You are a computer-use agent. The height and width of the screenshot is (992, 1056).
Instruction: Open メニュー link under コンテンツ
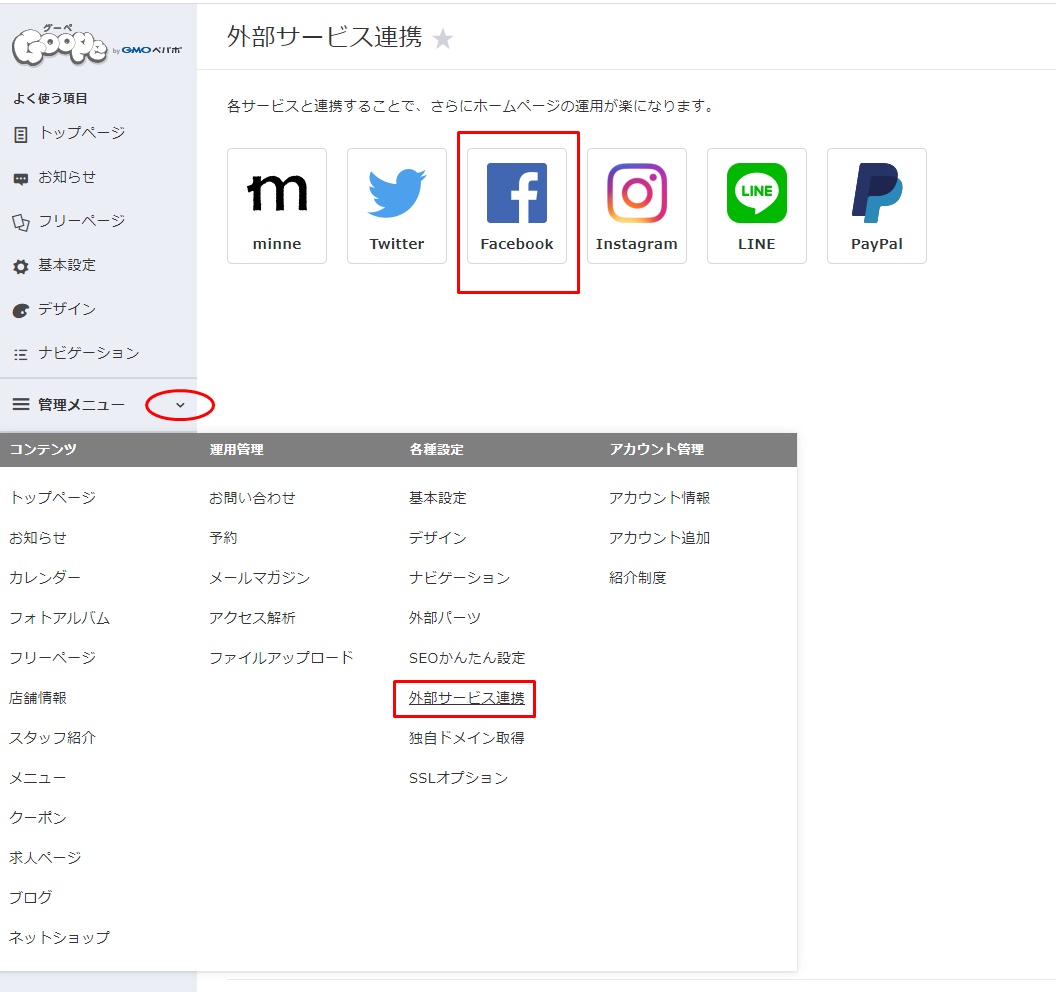38,778
